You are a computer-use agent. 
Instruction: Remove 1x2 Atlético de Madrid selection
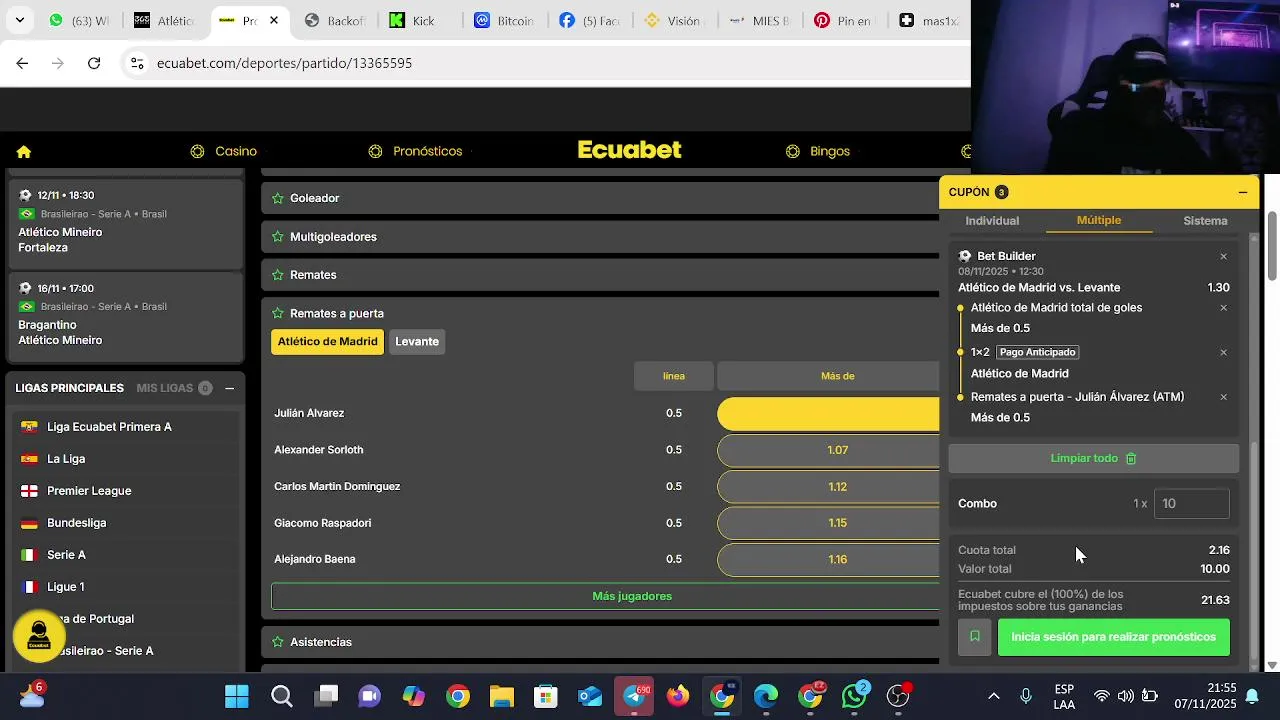click(x=1223, y=353)
